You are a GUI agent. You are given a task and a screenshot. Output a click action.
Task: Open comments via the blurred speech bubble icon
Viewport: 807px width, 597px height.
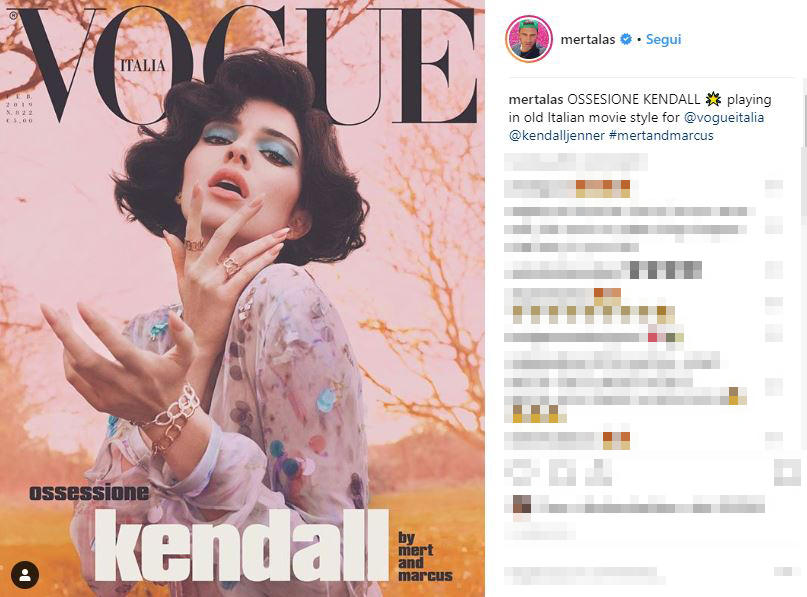coord(561,471)
